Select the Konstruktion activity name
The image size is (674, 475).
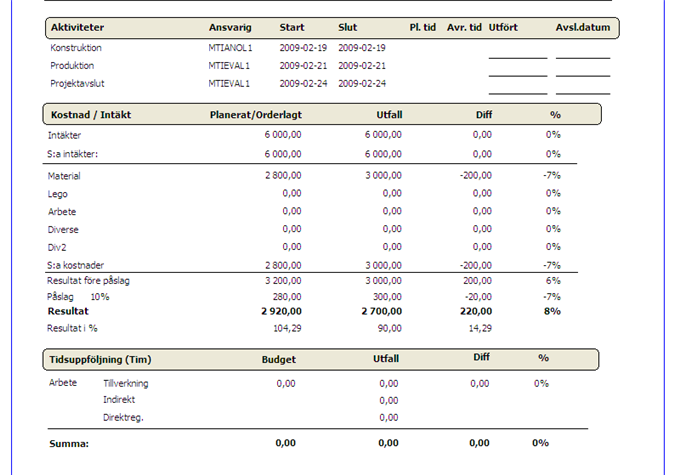pos(76,47)
